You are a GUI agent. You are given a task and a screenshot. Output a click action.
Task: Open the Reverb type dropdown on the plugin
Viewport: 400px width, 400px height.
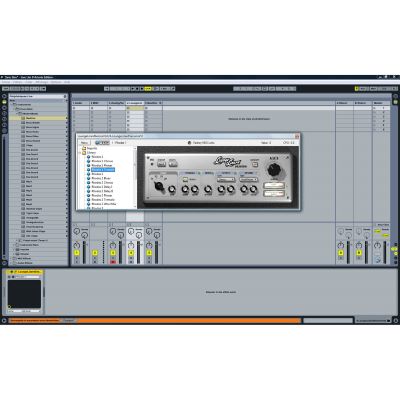coord(249,180)
